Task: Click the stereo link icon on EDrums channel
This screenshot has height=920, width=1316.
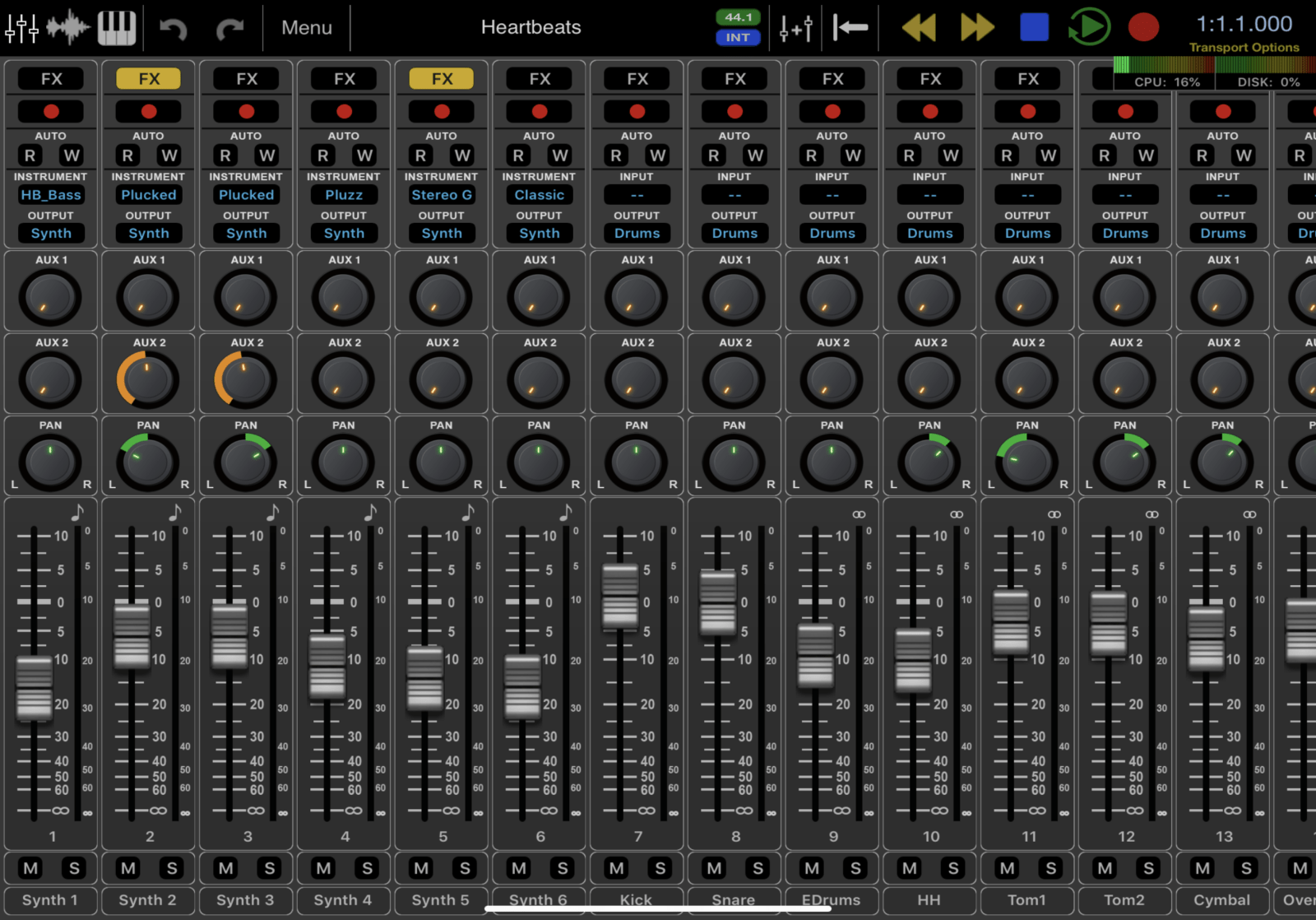Action: point(859,514)
